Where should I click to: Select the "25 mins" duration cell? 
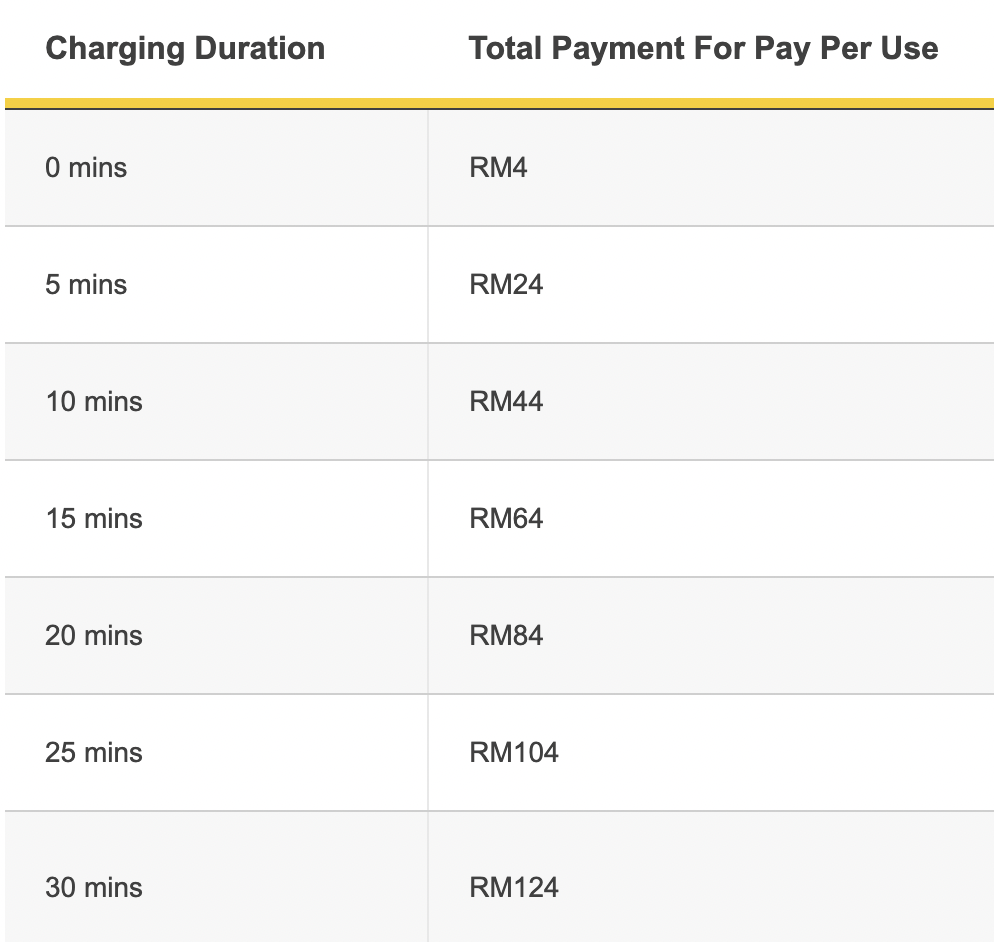[x=94, y=753]
